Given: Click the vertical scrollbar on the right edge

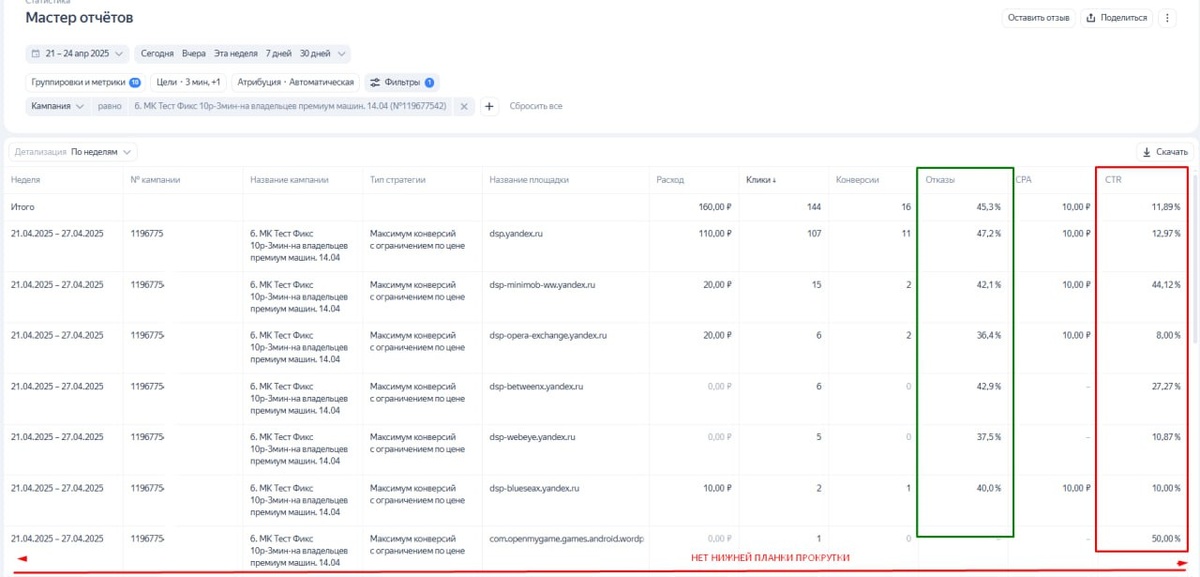Looking at the screenshot, I should click(1196, 260).
